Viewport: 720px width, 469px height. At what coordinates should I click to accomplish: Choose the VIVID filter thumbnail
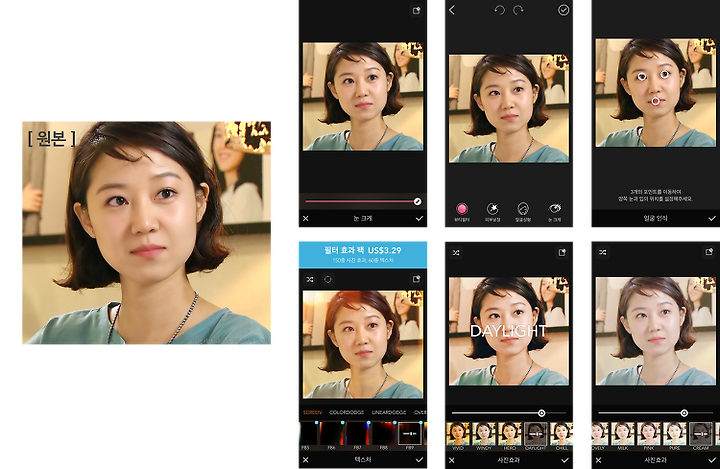[458, 434]
